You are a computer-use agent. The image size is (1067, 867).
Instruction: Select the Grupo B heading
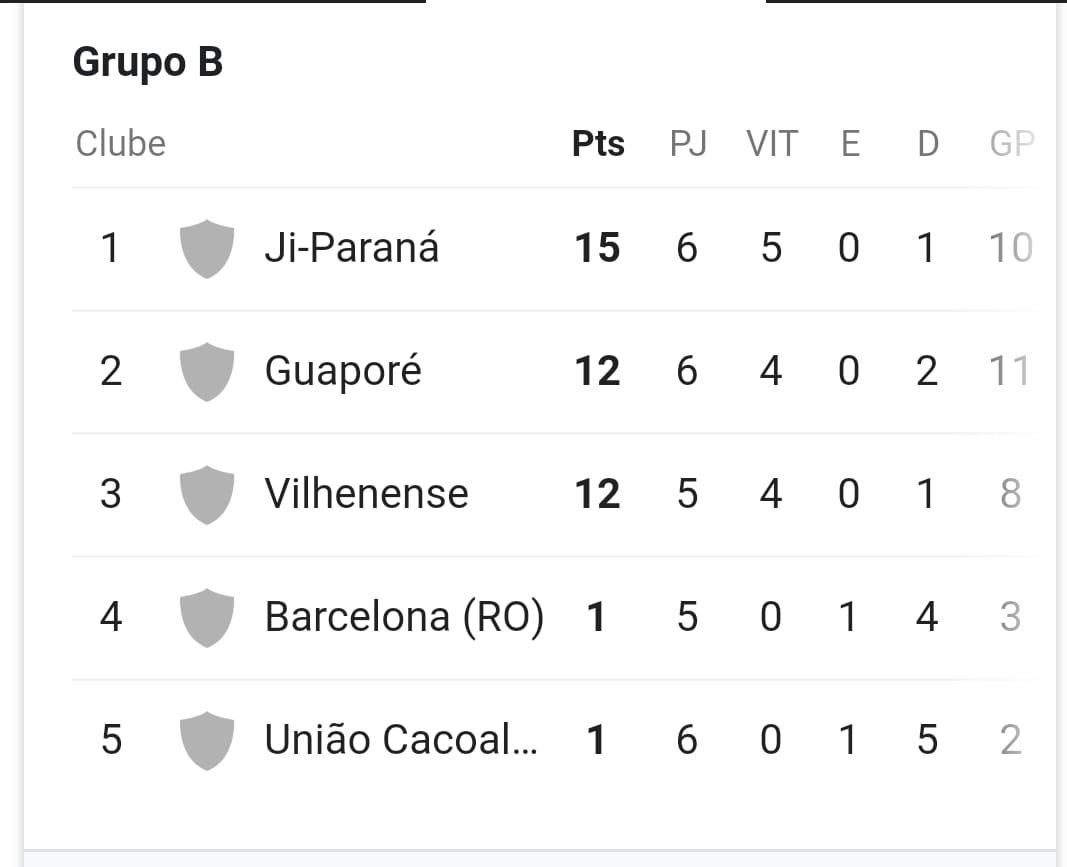point(148,62)
